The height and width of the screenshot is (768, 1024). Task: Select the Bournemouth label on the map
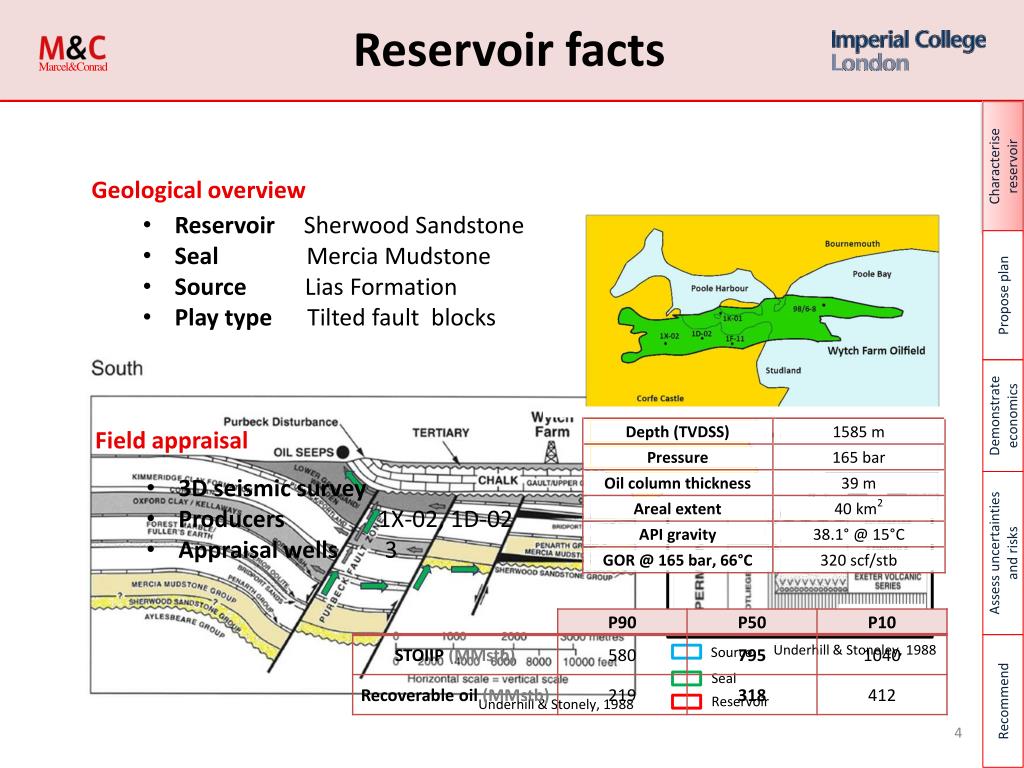(x=852, y=244)
